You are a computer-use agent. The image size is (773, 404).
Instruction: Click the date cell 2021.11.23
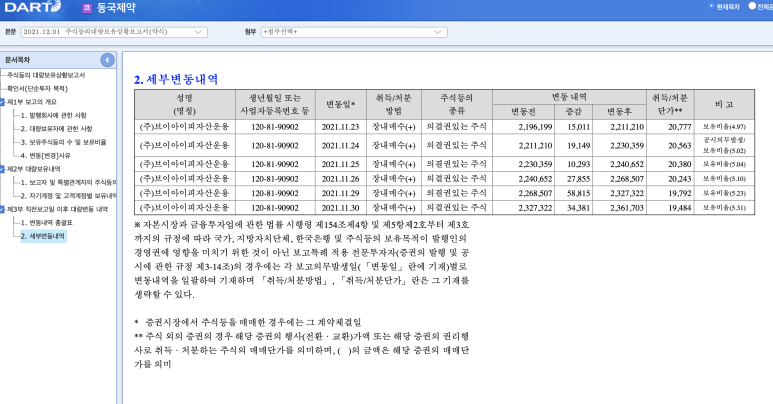(x=341, y=127)
